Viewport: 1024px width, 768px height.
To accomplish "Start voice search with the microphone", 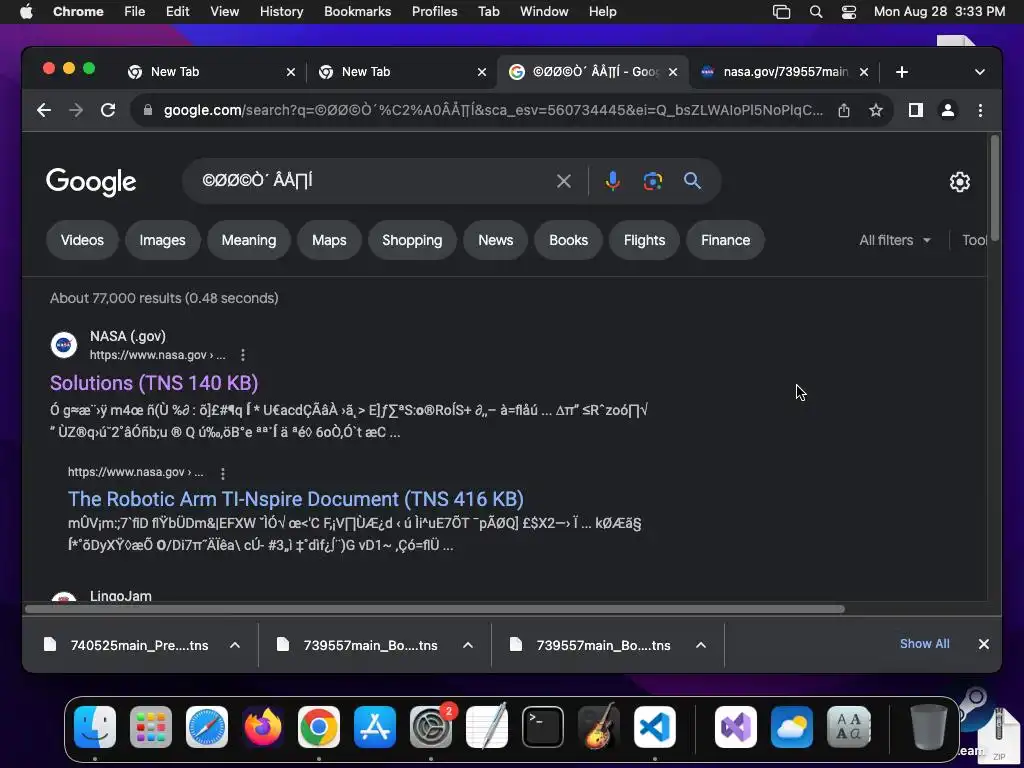I will (x=612, y=181).
